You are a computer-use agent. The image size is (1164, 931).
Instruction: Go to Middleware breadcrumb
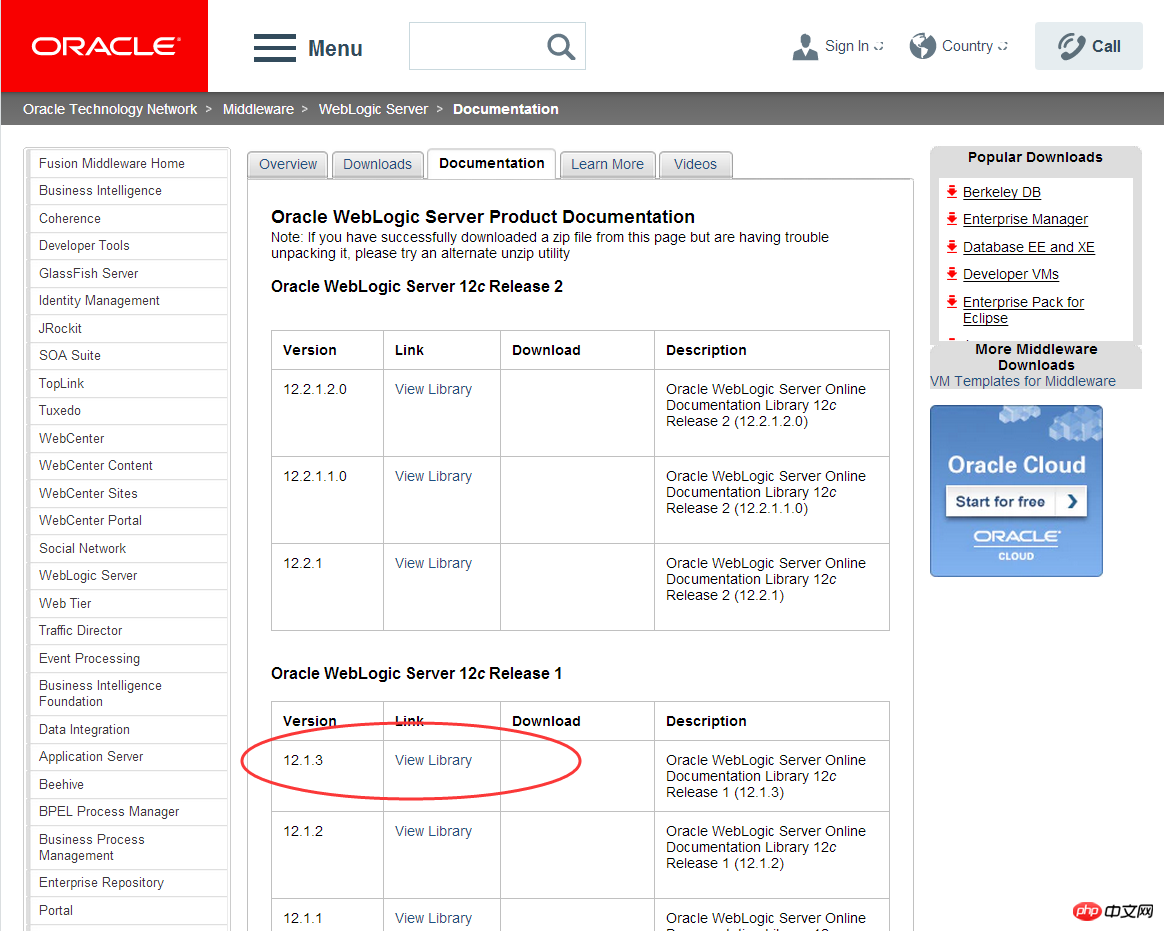(x=258, y=109)
